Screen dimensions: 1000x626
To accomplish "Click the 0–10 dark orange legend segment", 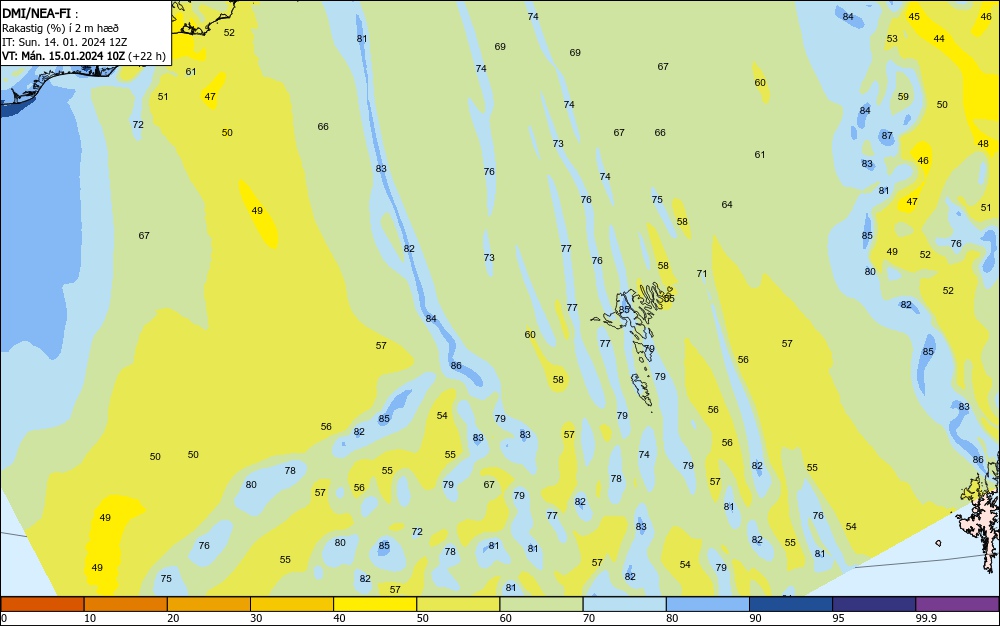I will (x=42, y=604).
